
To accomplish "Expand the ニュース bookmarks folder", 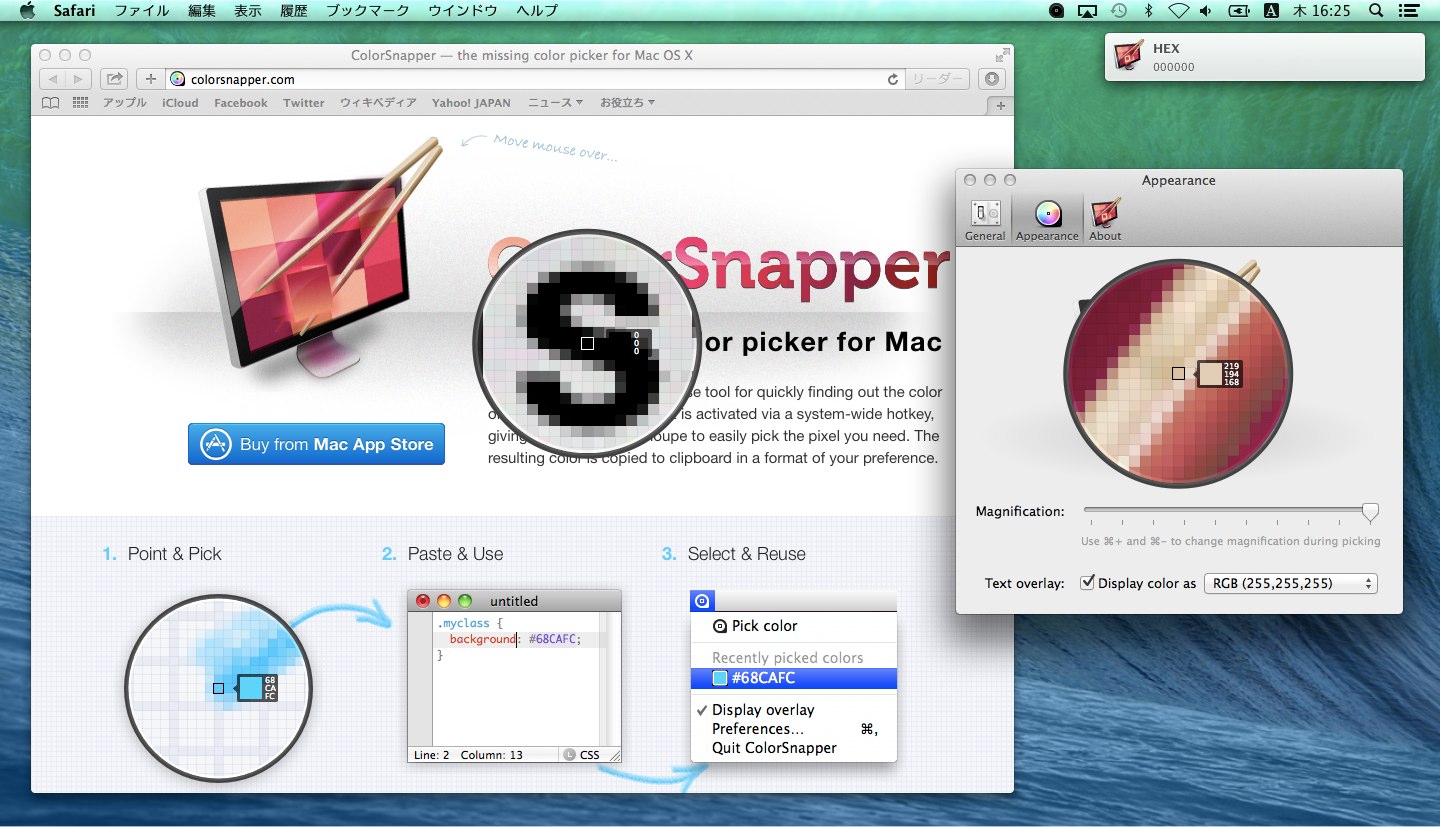I will tap(555, 103).
